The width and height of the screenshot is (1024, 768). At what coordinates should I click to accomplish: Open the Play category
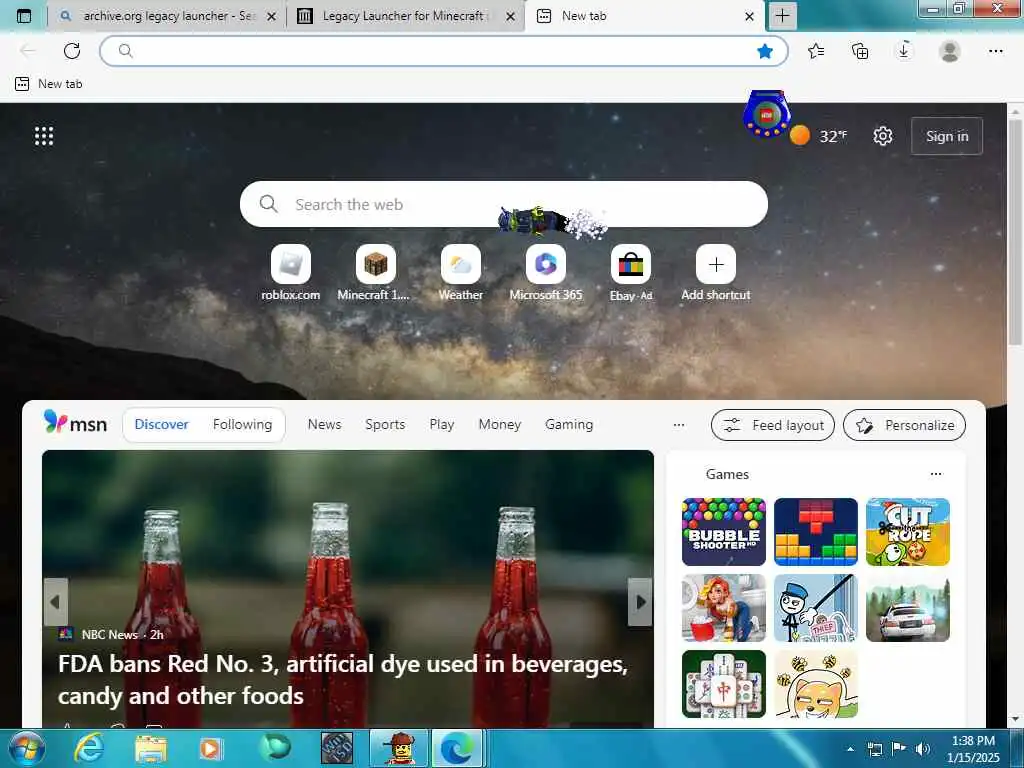point(441,424)
